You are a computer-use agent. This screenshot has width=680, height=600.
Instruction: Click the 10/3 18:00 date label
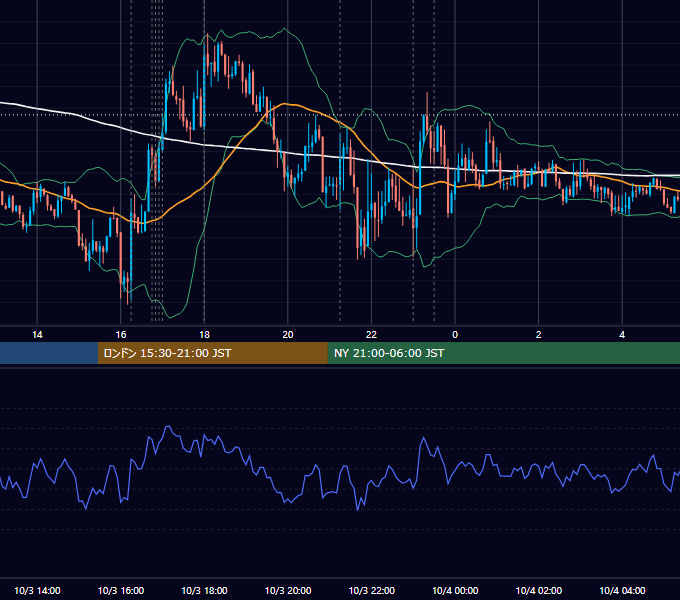pos(204,590)
